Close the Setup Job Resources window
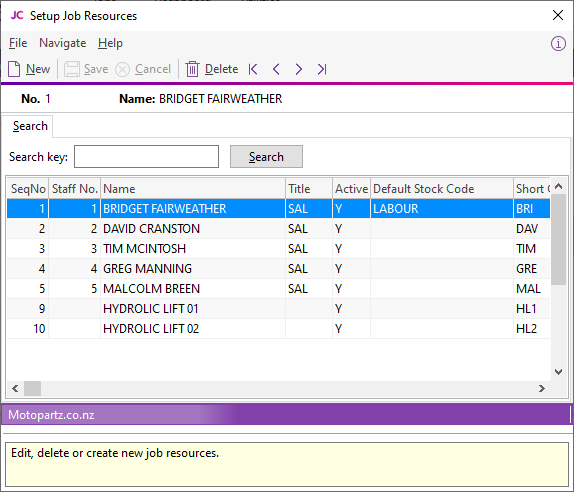 click(x=558, y=15)
